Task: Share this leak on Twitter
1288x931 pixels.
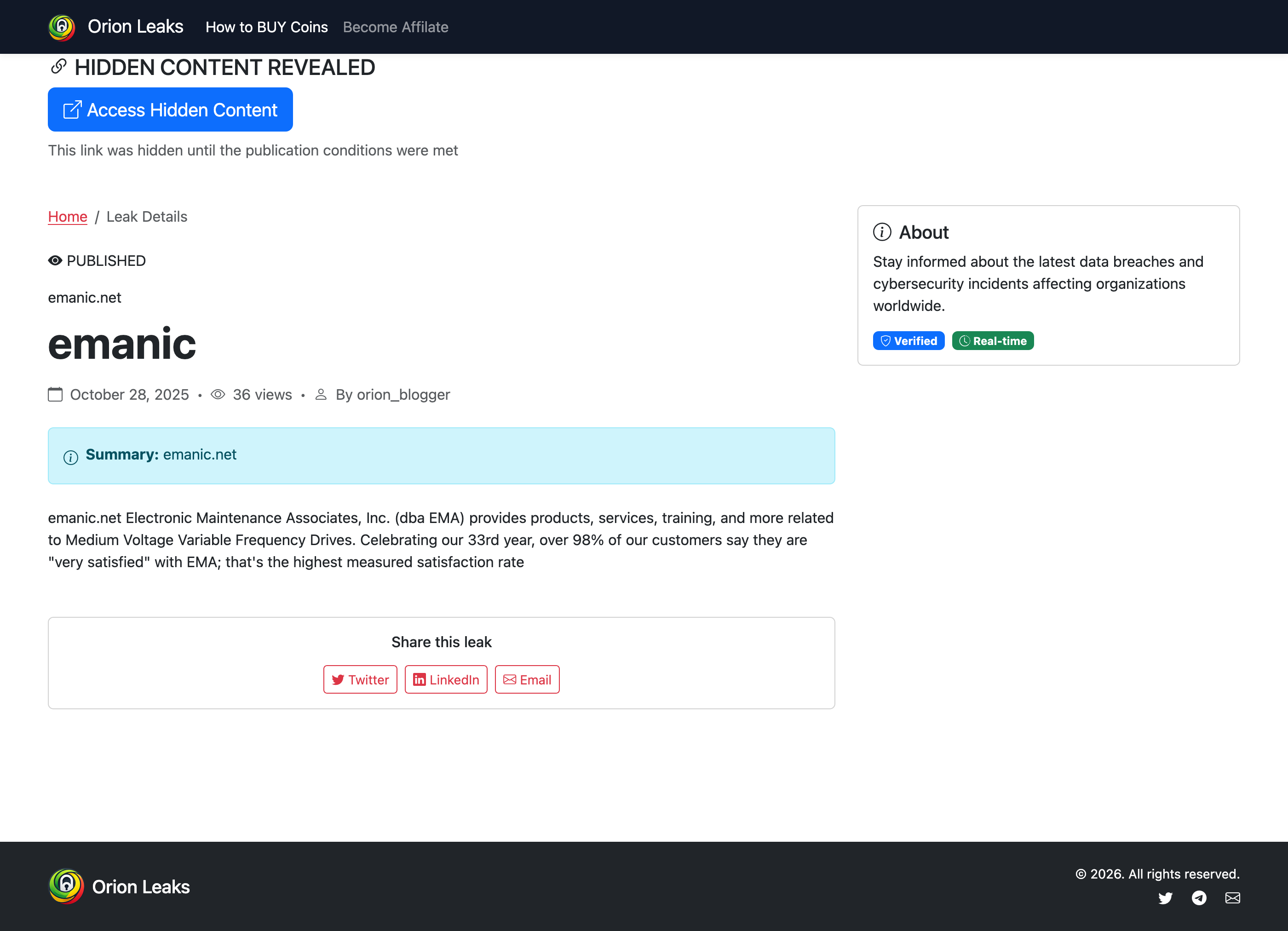Action: [x=360, y=679]
